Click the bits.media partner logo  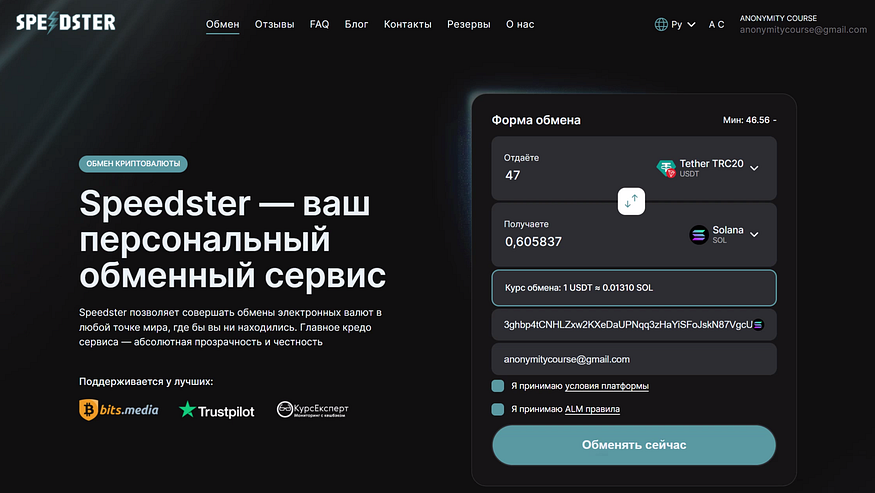pyautogui.click(x=118, y=410)
